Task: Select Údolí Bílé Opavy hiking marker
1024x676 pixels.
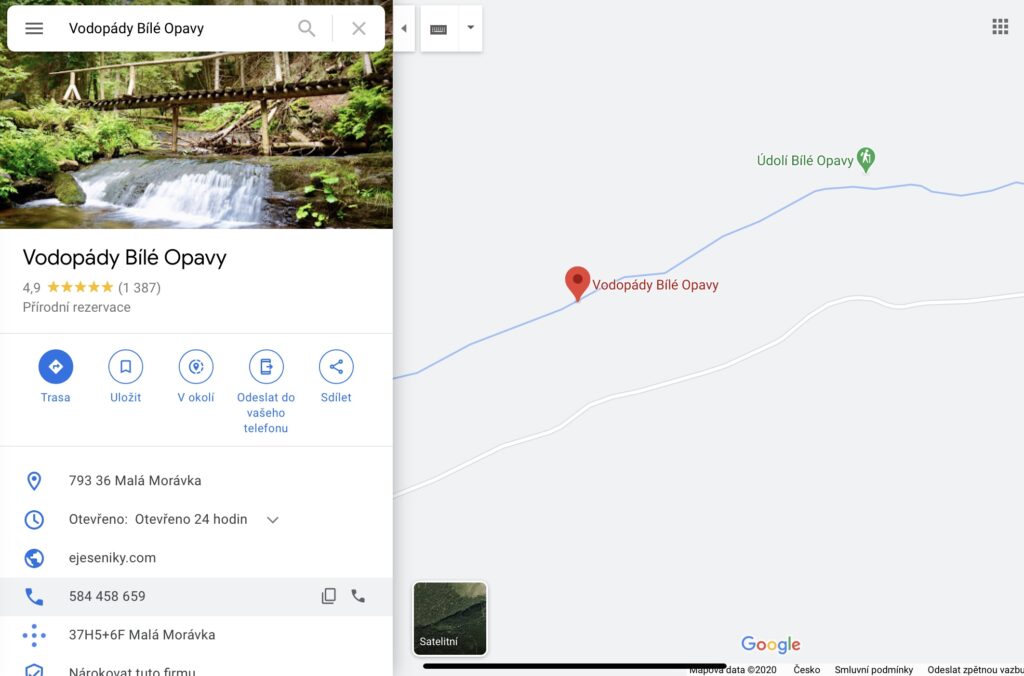Action: 866,158
